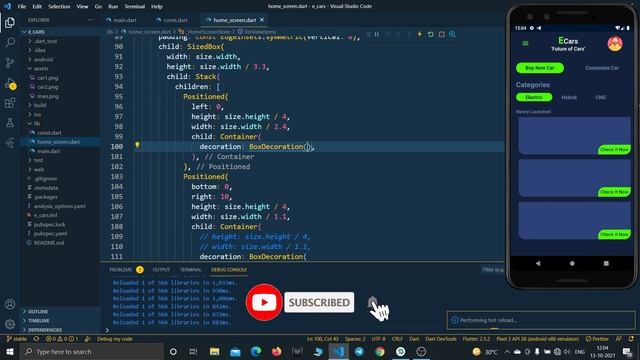Open the Accounts menu icon
Screen dimensions: 640x360
(x=10, y=304)
